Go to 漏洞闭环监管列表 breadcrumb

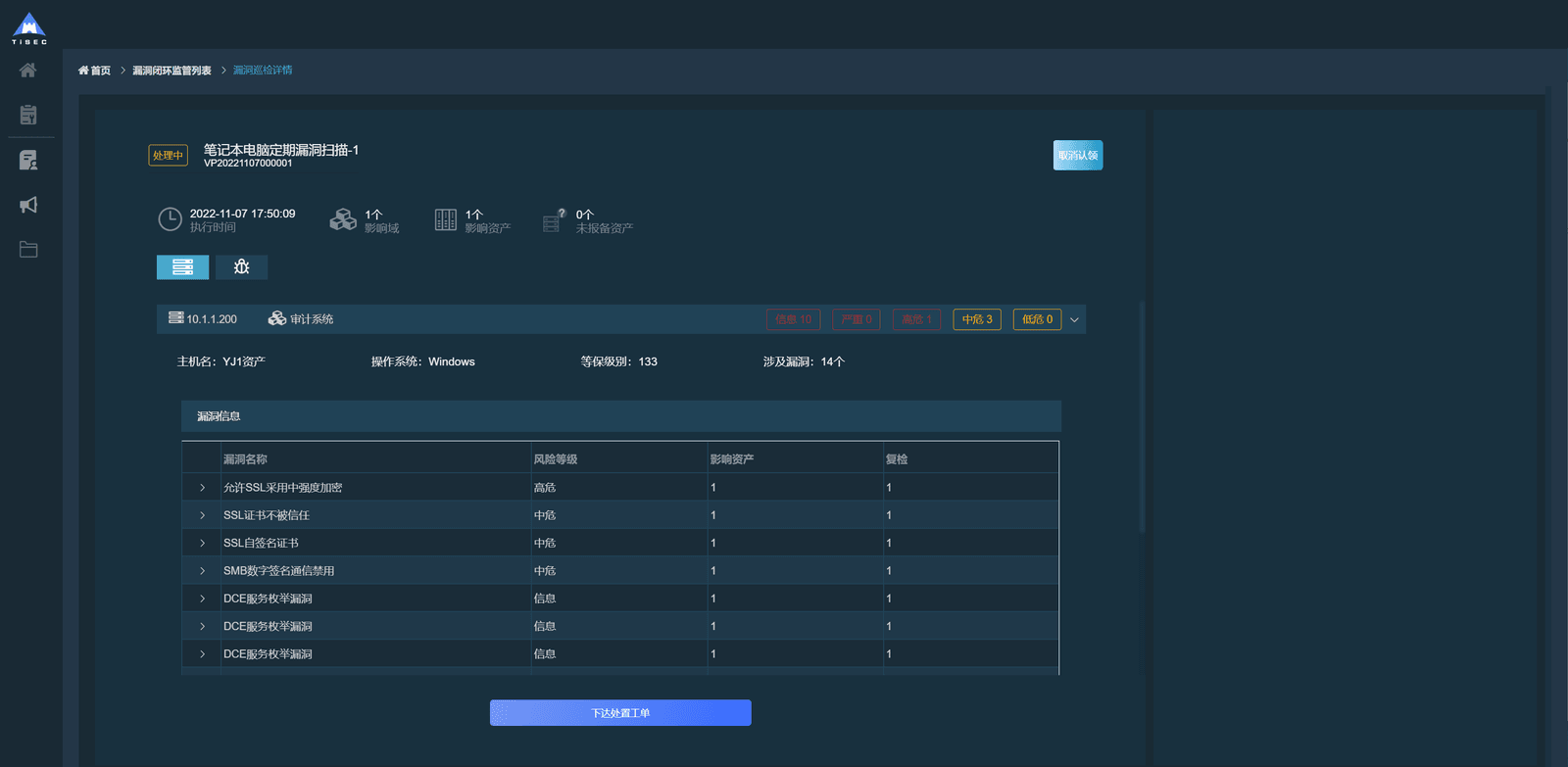click(x=171, y=71)
